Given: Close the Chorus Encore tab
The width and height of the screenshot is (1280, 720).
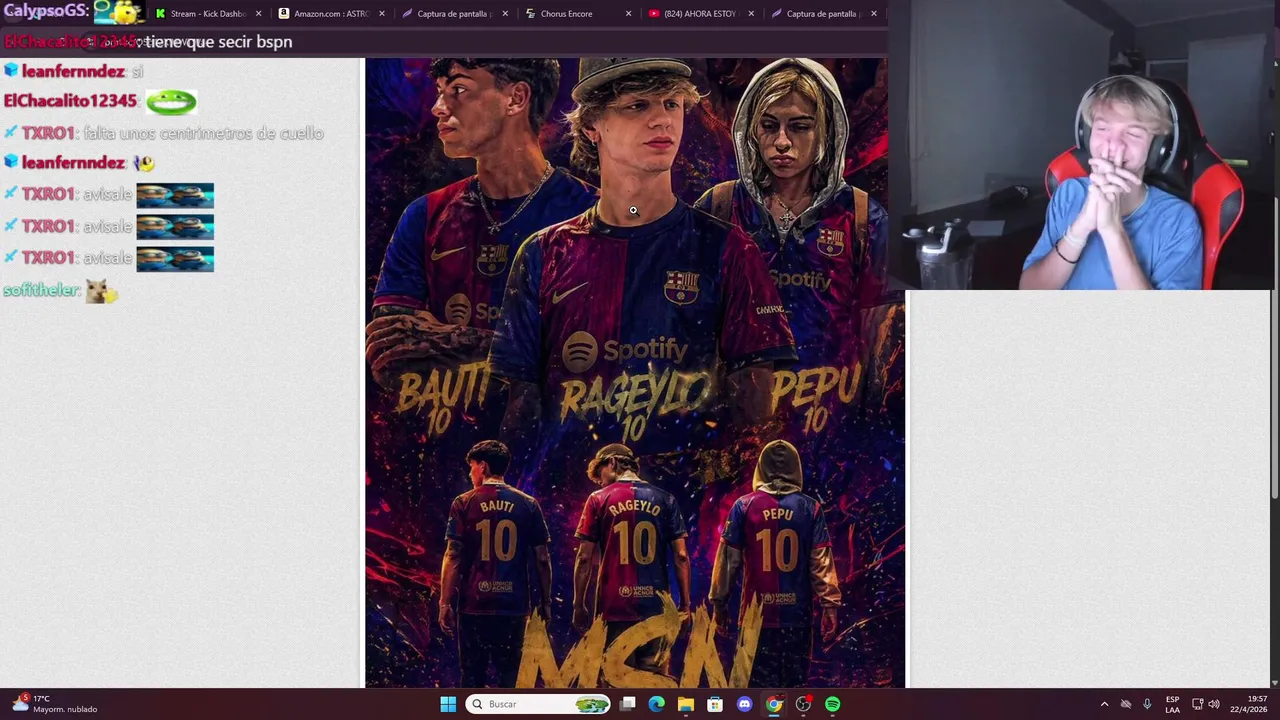Looking at the screenshot, I should tap(628, 14).
